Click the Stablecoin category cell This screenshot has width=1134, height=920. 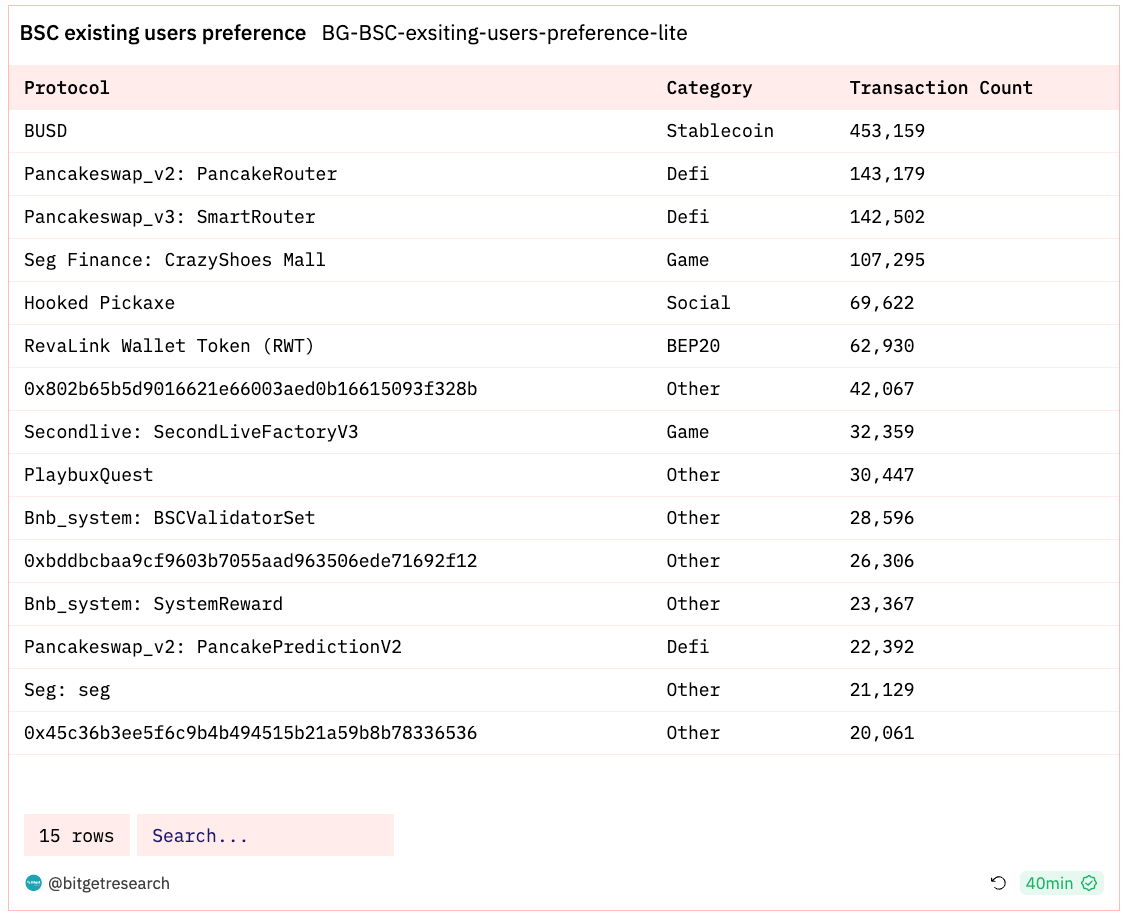(x=720, y=131)
